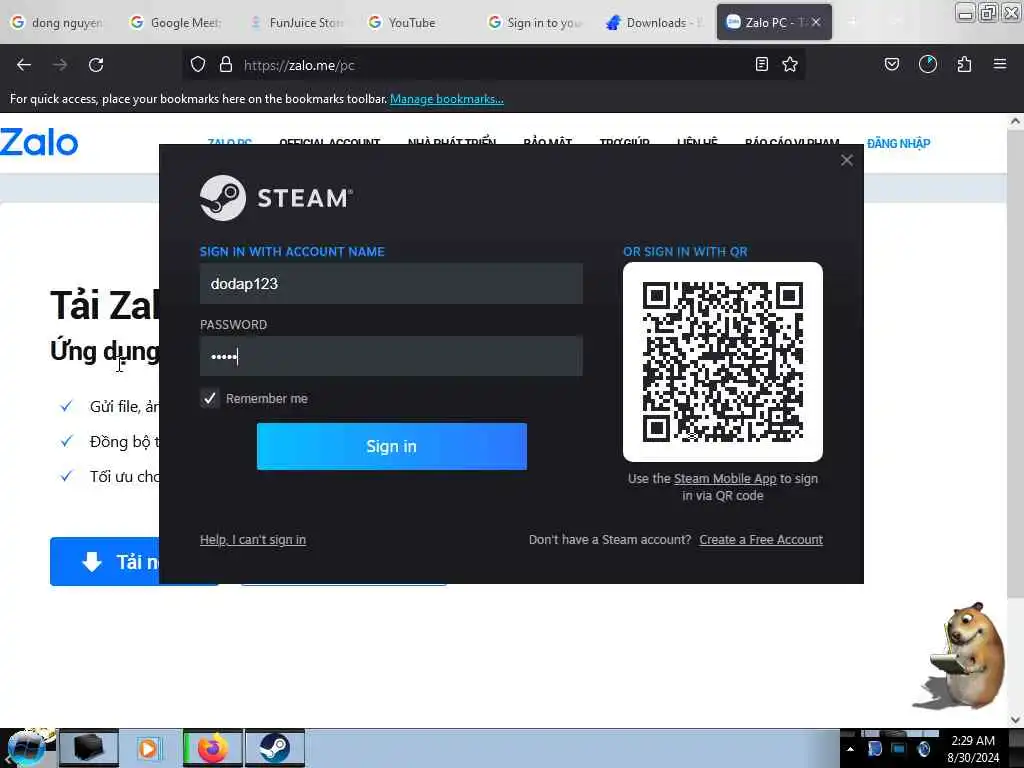Click the padlock site security icon
The width and height of the screenshot is (1024, 768).
point(226,65)
